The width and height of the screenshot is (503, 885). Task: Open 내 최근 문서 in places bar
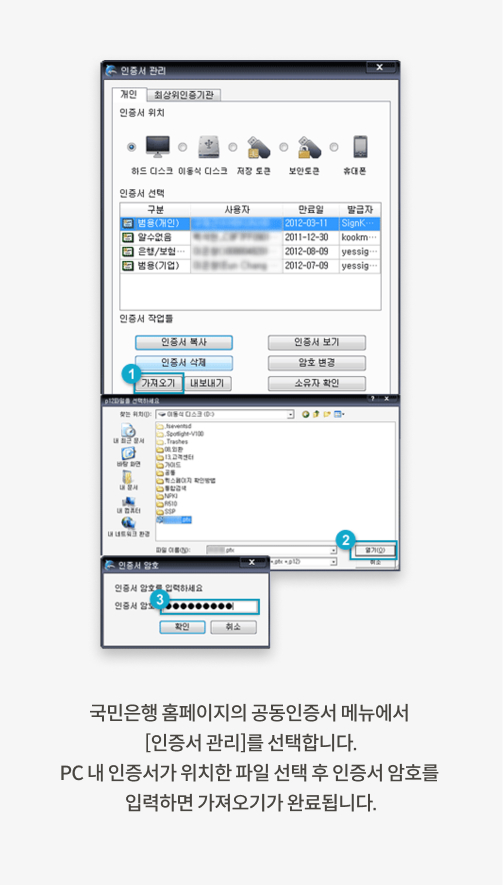click(128, 435)
